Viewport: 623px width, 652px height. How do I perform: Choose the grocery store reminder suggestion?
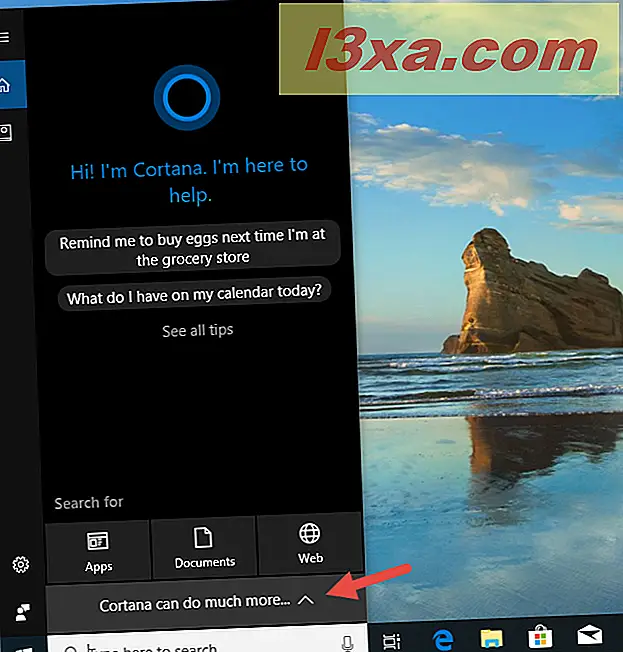point(193,248)
